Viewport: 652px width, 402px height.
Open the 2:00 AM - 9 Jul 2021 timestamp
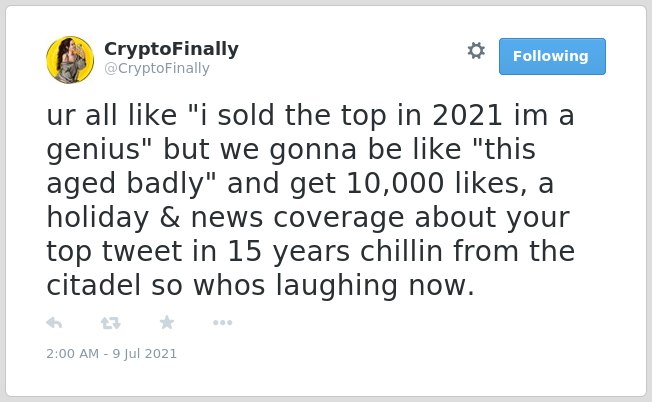[111, 354]
